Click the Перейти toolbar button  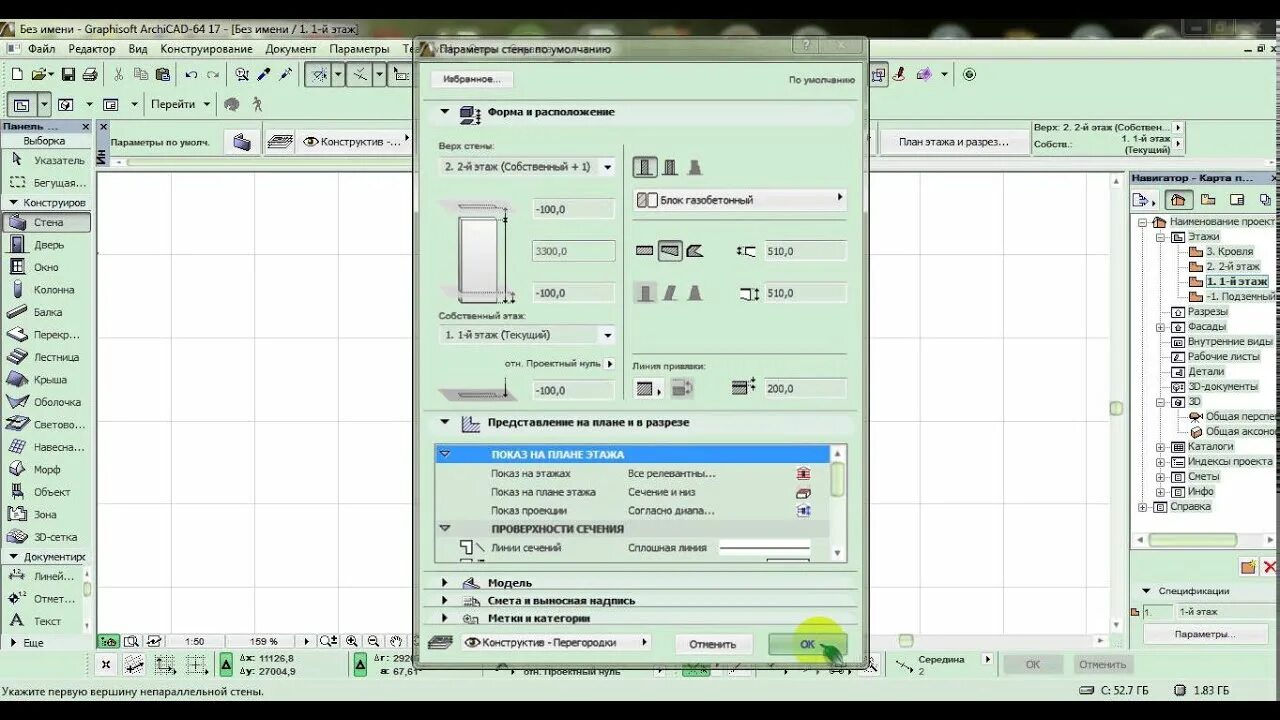coord(180,104)
